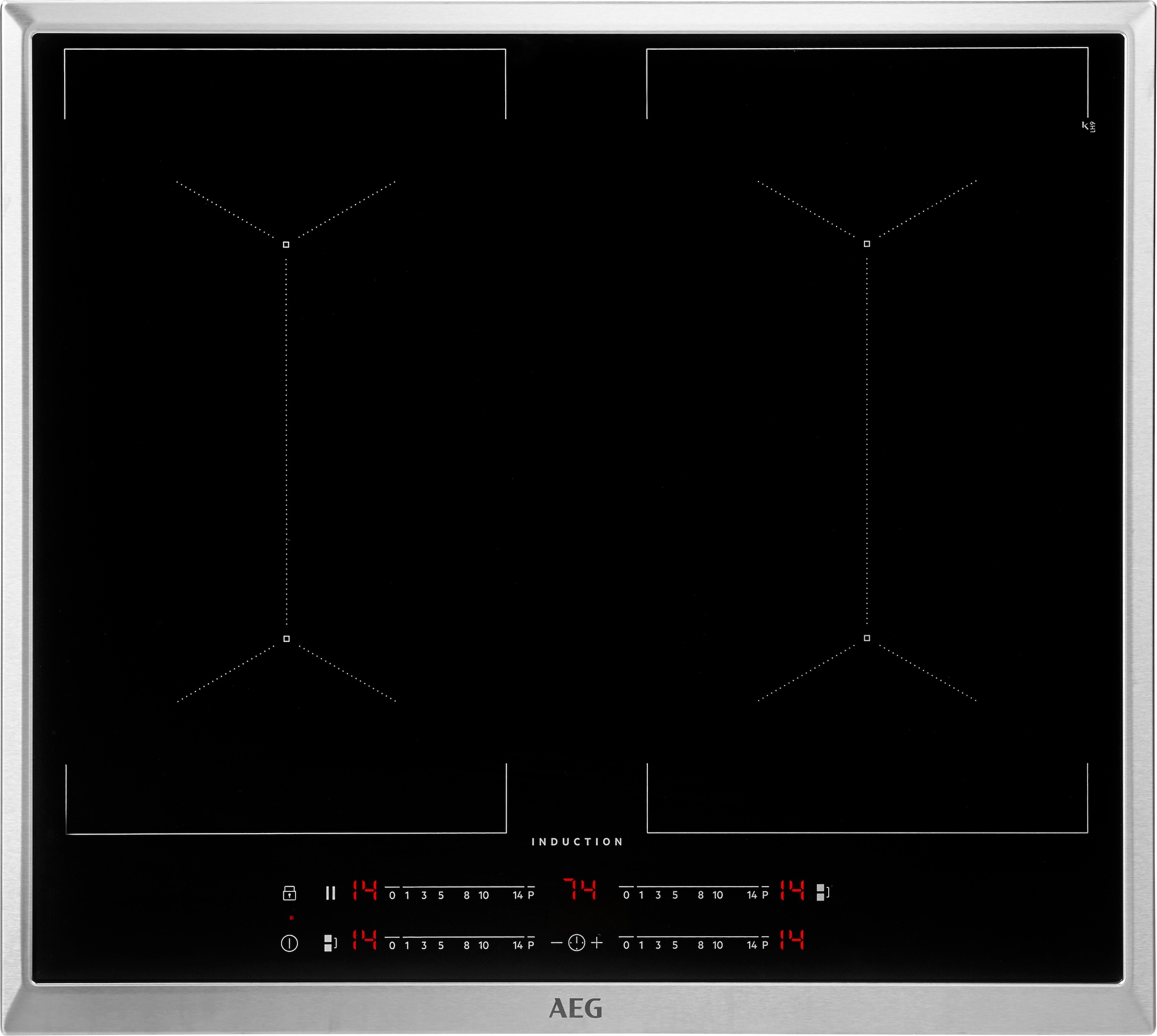
Task: Tap the pause (STOP+GO) icon
Action: [330, 892]
